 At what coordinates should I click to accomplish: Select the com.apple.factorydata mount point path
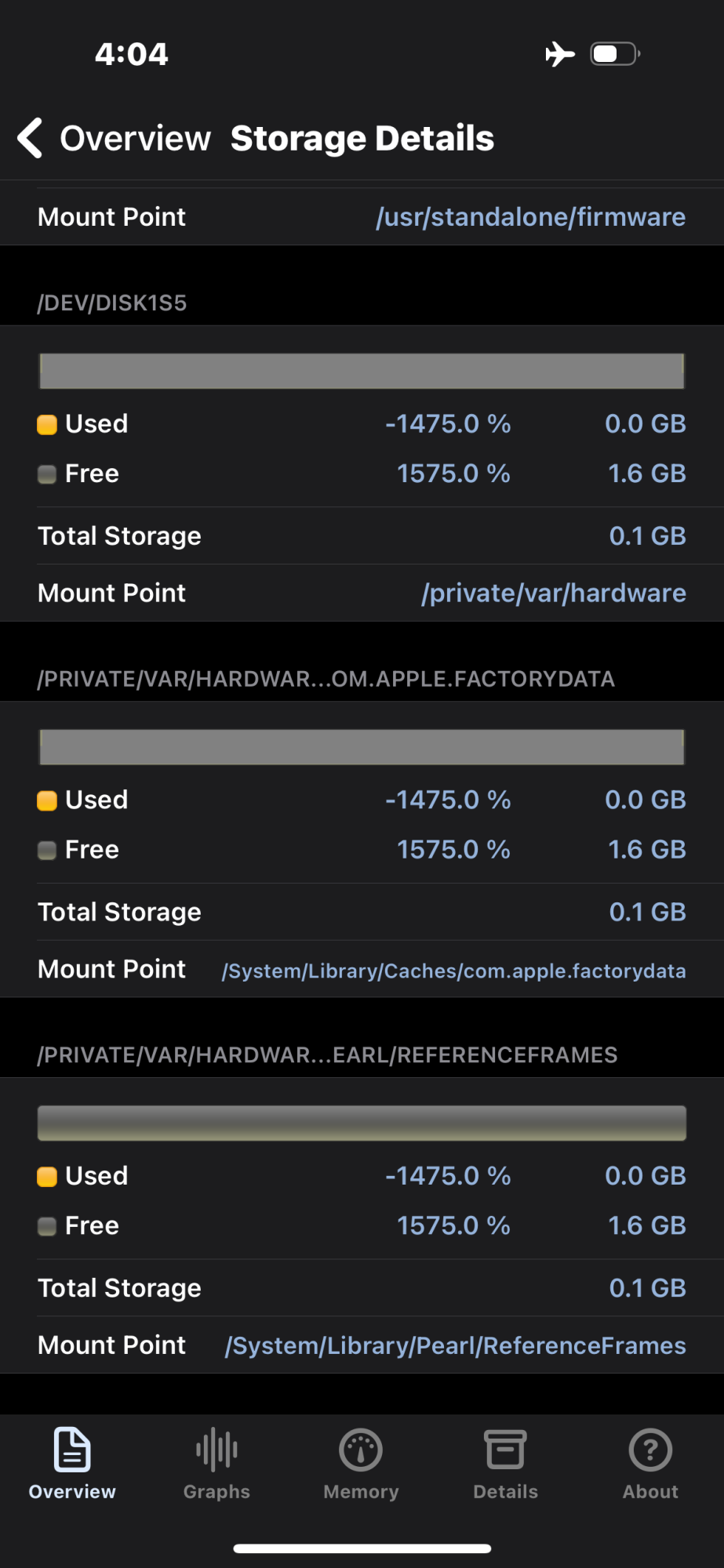[453, 971]
